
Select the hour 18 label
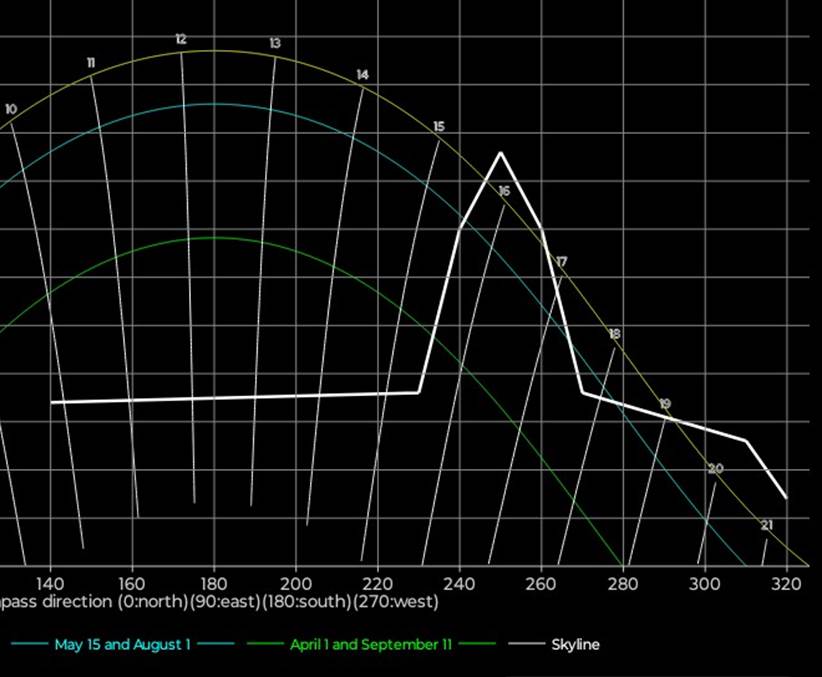pyautogui.click(x=614, y=333)
